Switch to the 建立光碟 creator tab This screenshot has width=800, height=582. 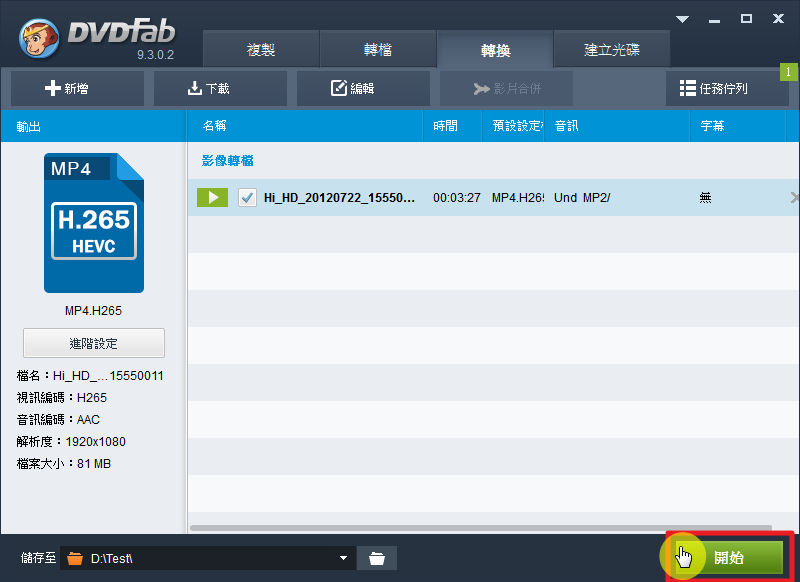(x=612, y=50)
